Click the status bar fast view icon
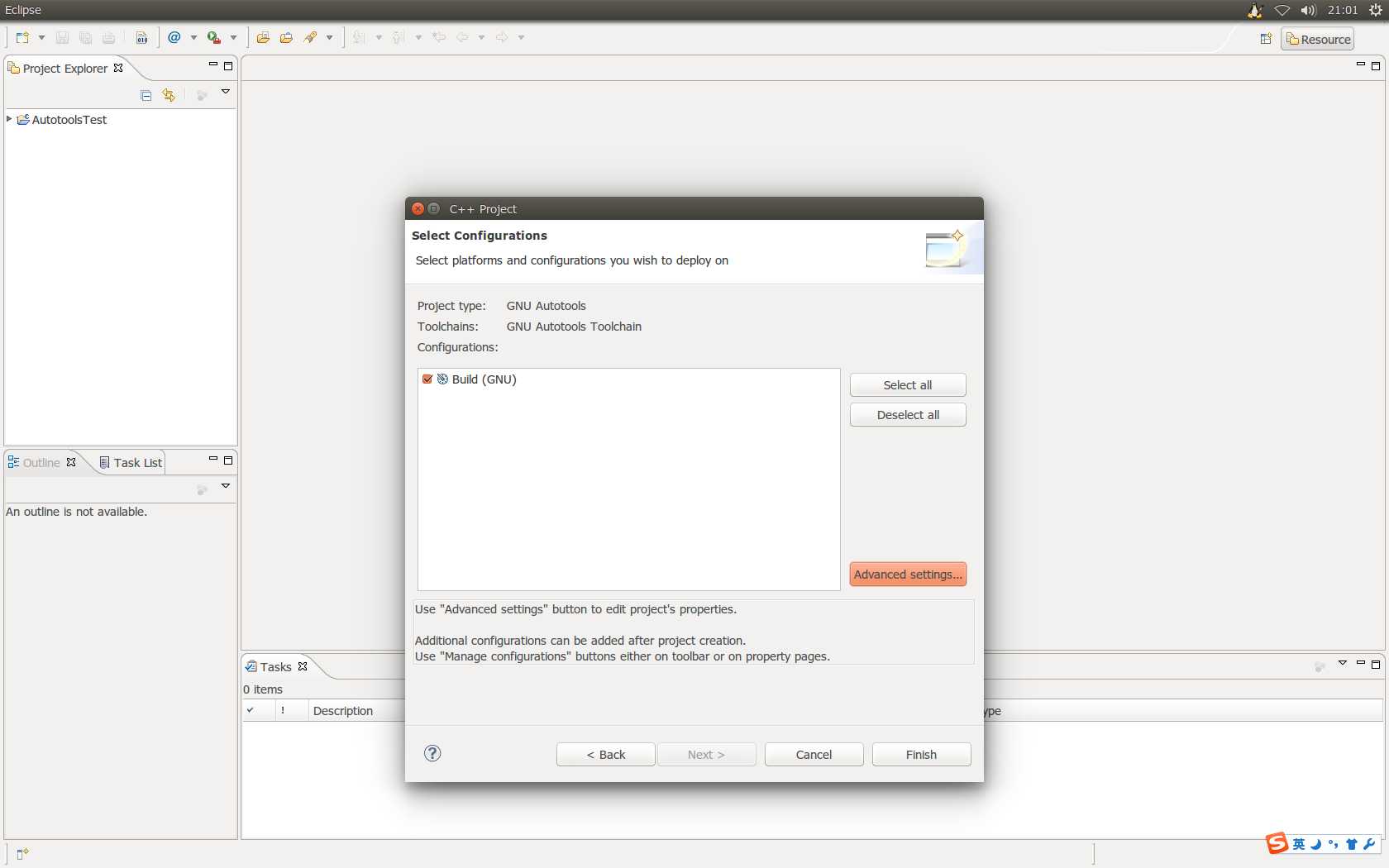The width and height of the screenshot is (1389, 868). (22, 854)
